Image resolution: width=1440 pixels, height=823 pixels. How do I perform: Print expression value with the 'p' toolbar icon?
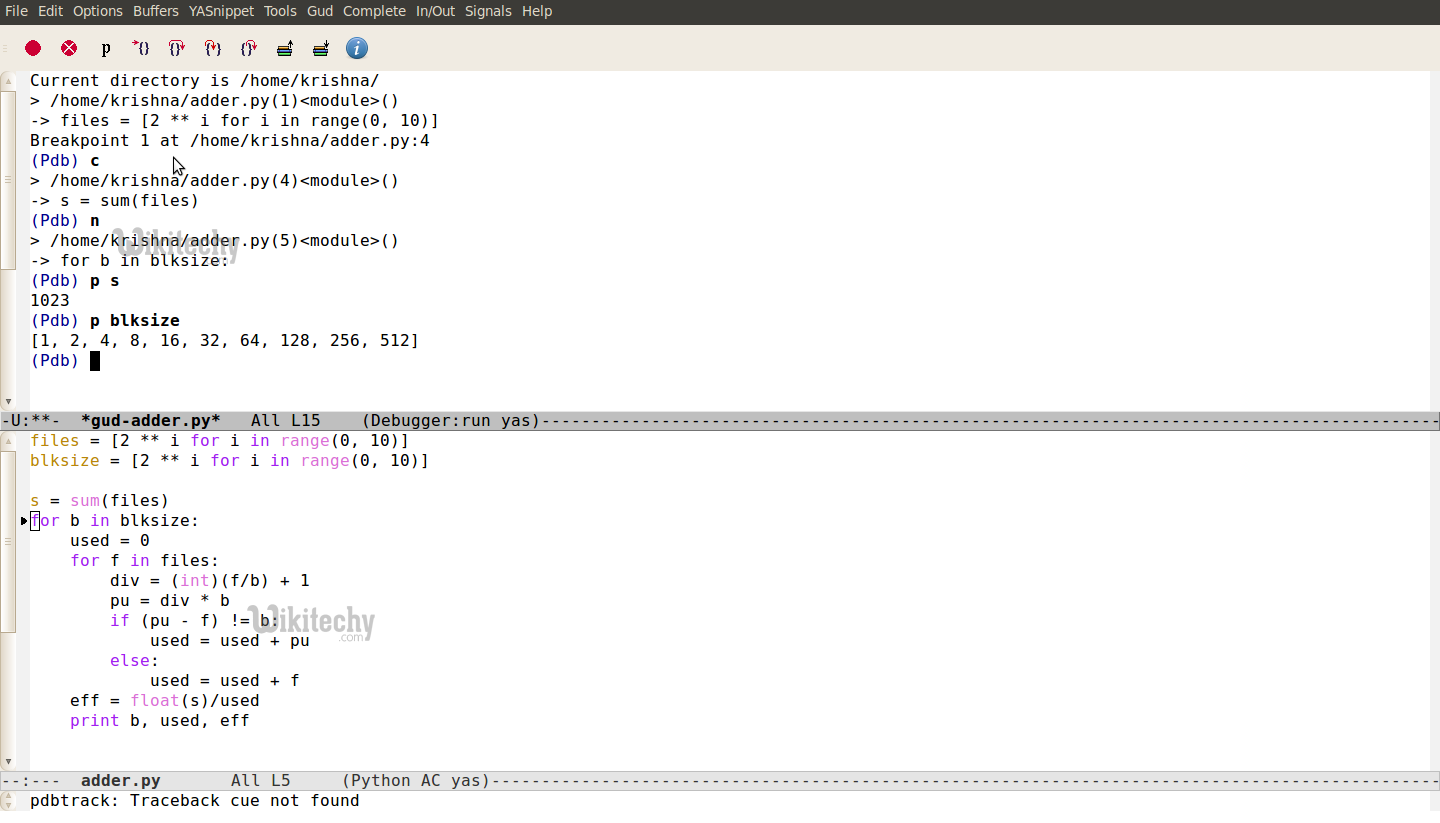coord(105,48)
